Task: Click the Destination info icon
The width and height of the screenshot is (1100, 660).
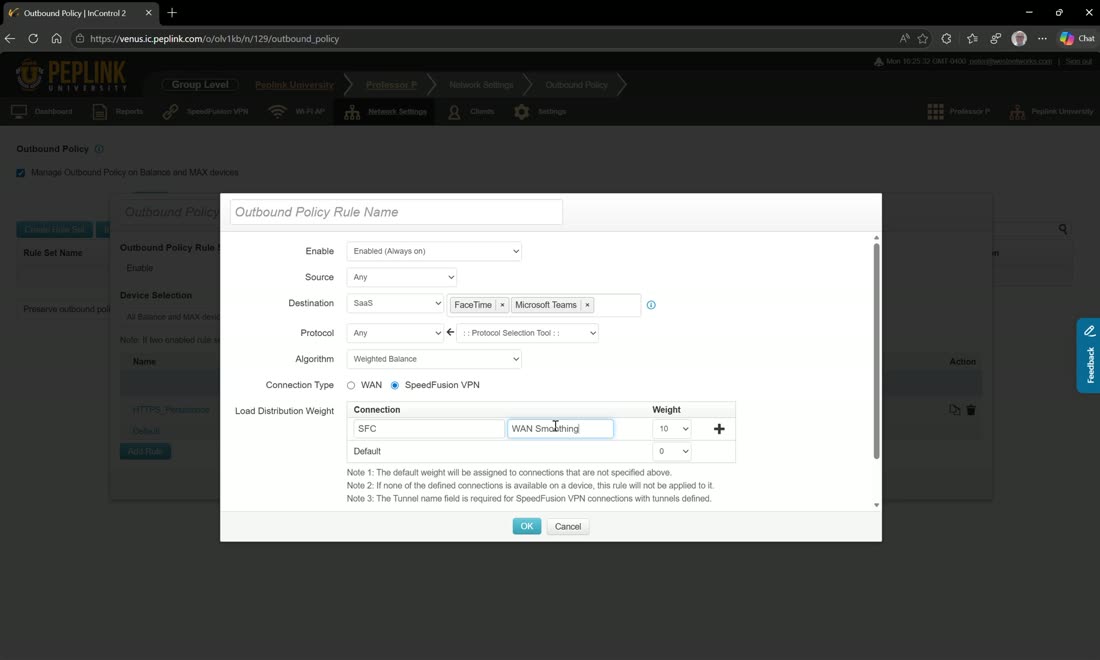Action: (651, 305)
